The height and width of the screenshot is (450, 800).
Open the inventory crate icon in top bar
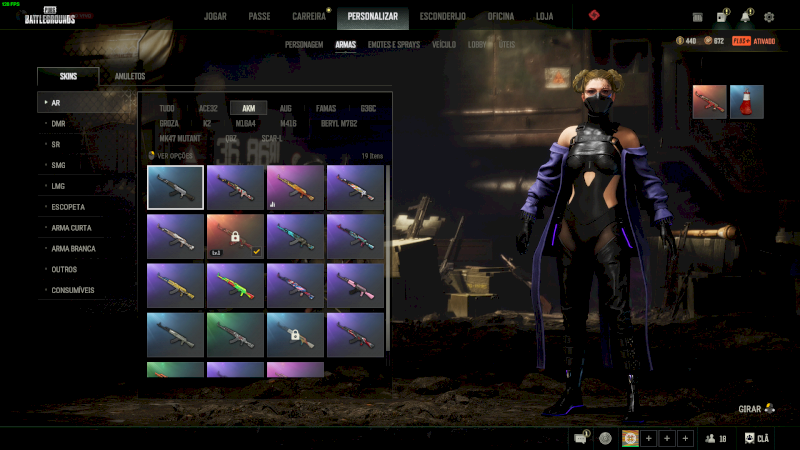[721, 17]
